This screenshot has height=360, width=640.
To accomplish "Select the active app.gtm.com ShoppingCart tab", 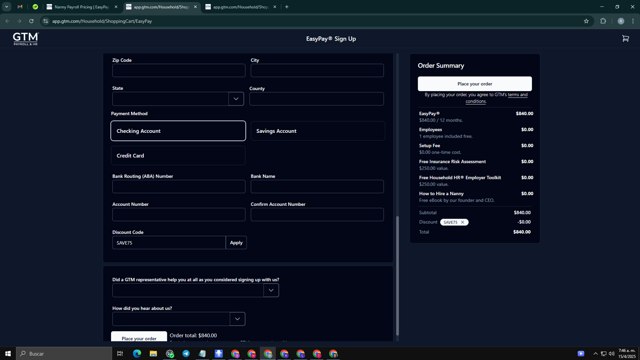I will tap(161, 7).
